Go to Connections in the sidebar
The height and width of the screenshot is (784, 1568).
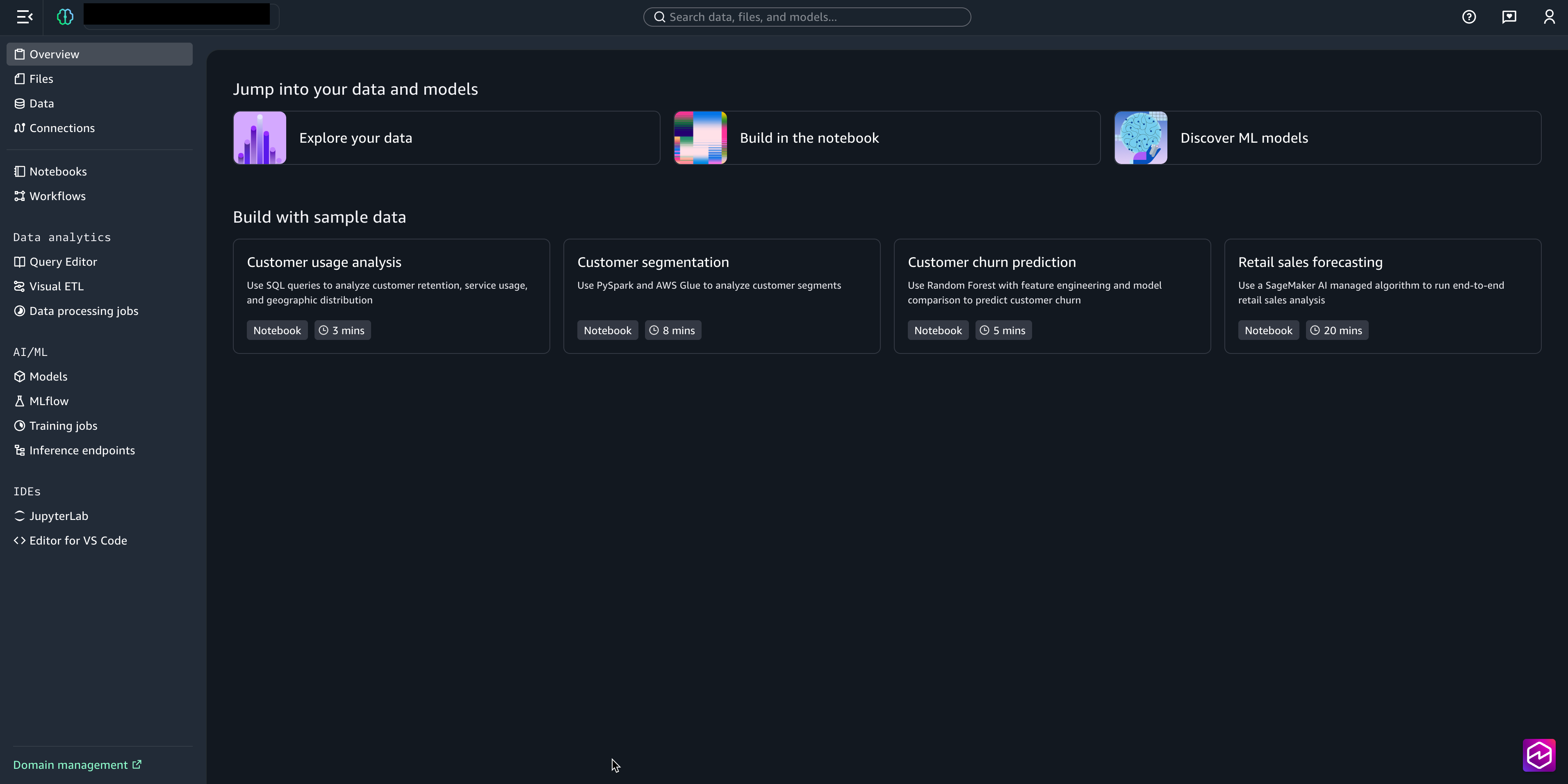tap(62, 128)
